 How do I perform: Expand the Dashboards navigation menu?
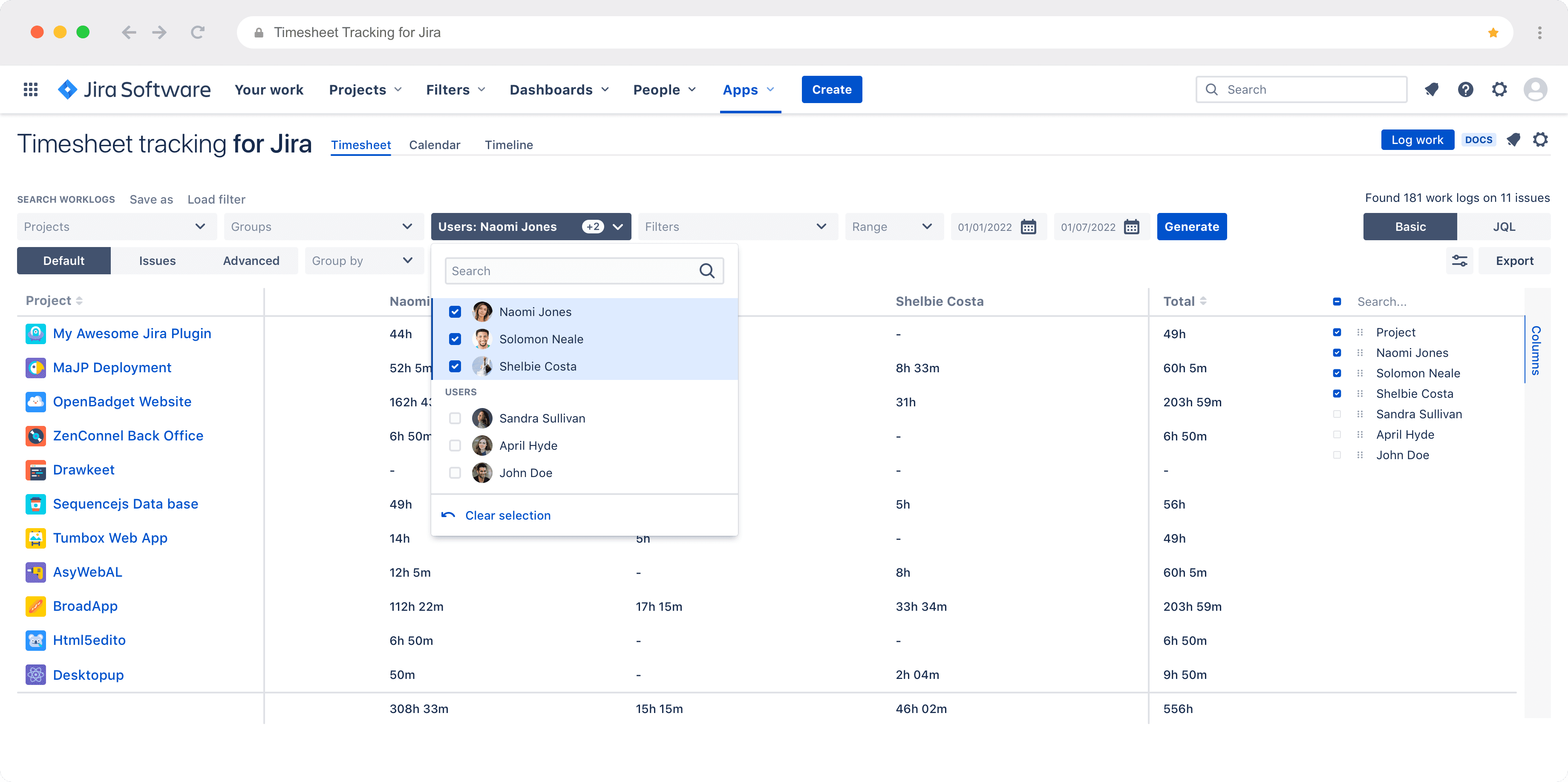[x=559, y=89]
